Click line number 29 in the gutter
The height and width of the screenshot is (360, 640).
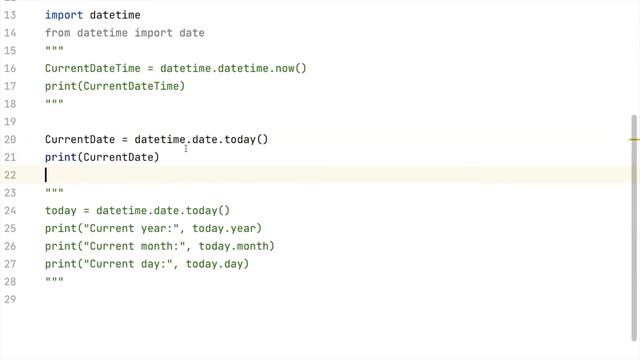[x=10, y=300]
